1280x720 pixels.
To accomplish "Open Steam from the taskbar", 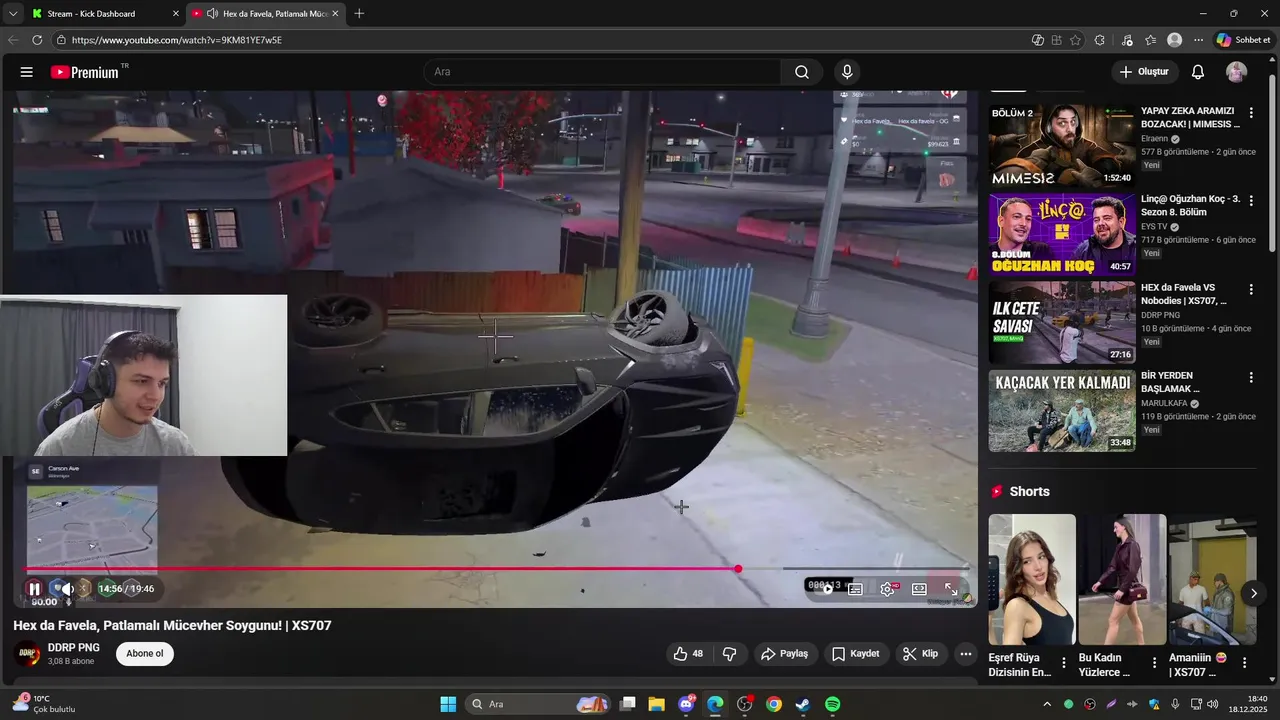I will (803, 704).
